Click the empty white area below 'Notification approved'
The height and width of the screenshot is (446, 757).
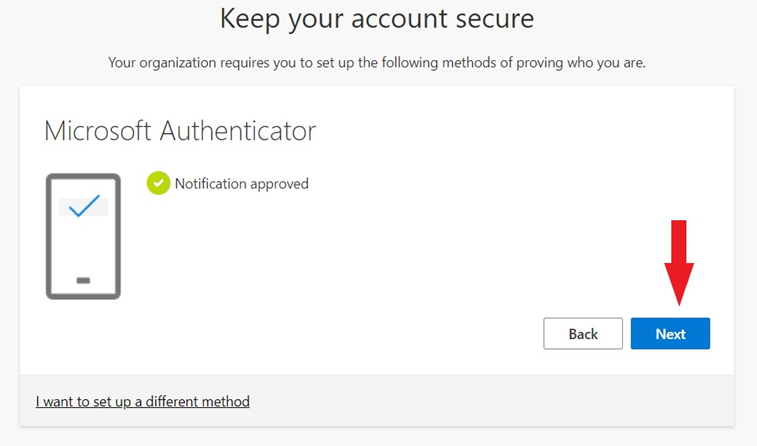[x=338, y=251]
